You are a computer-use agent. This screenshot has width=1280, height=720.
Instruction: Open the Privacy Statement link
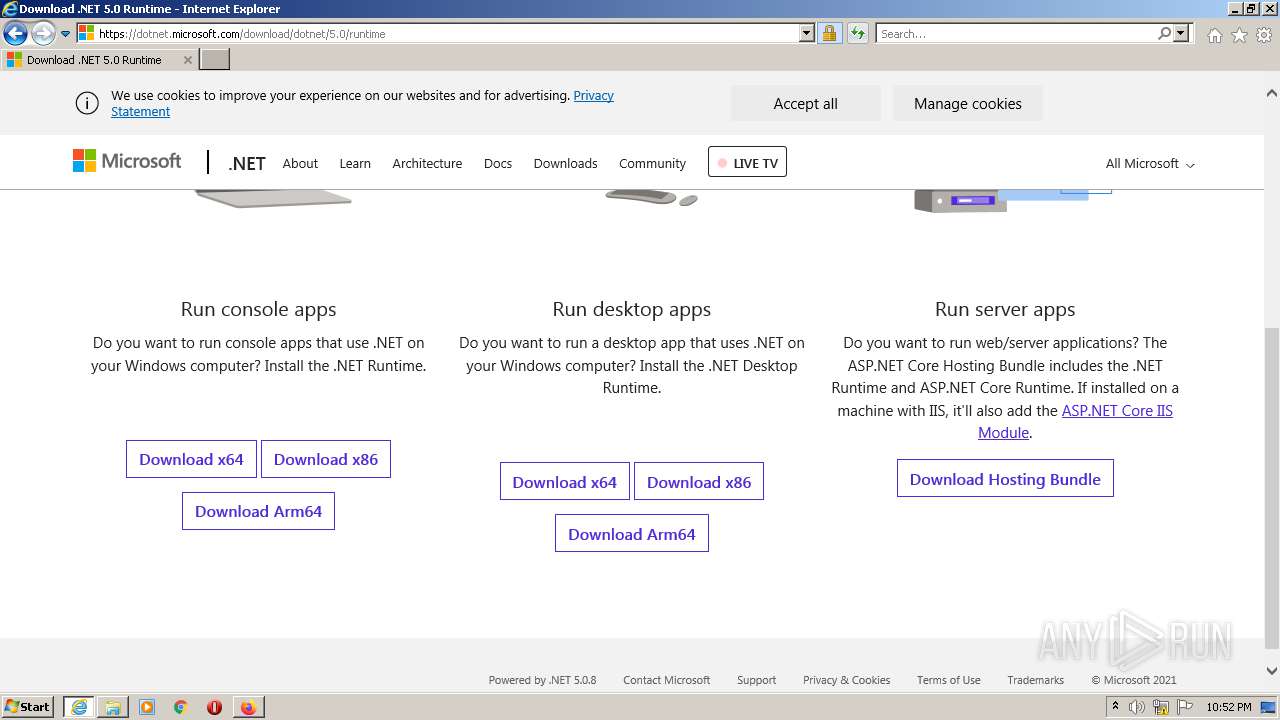coord(362,103)
